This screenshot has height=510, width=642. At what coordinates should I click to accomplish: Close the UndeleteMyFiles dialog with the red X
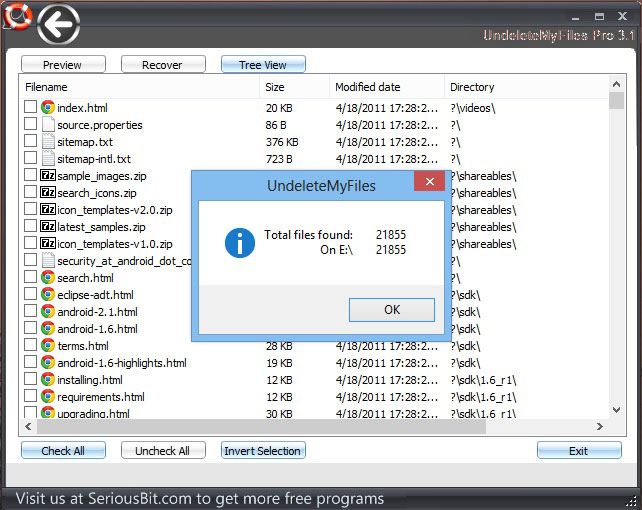[429, 181]
